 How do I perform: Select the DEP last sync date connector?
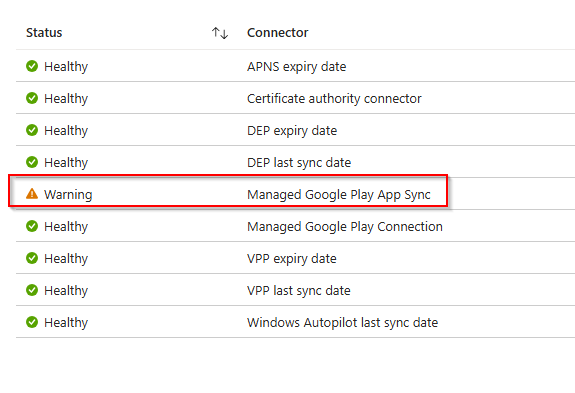[299, 162]
